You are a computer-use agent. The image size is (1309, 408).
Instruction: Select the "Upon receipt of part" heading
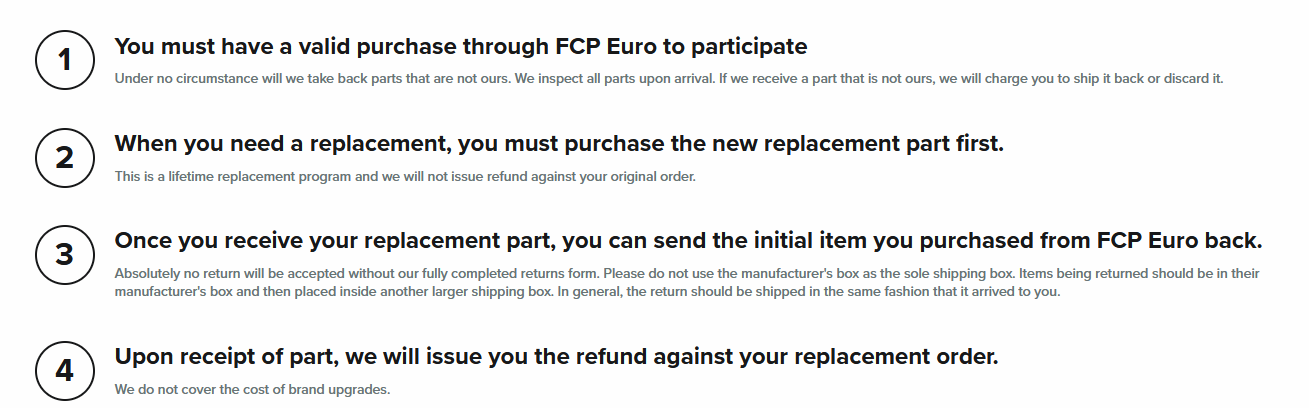556,356
